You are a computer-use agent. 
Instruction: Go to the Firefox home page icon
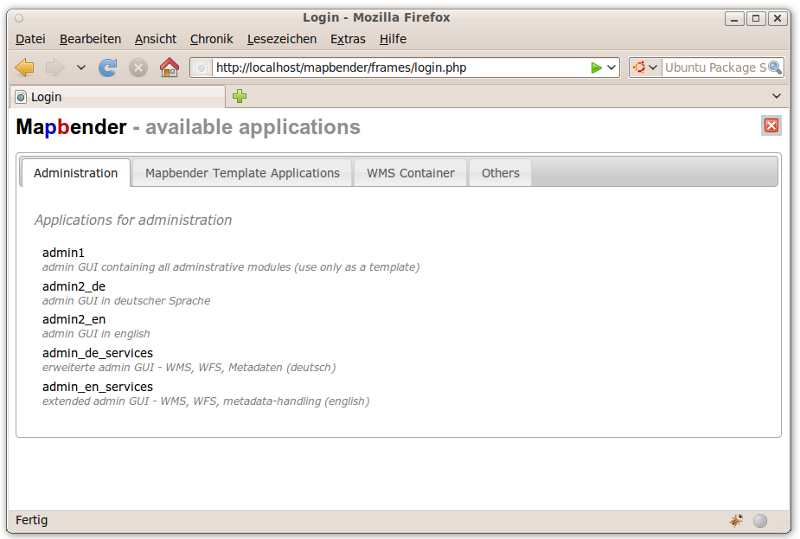pyautogui.click(x=169, y=68)
